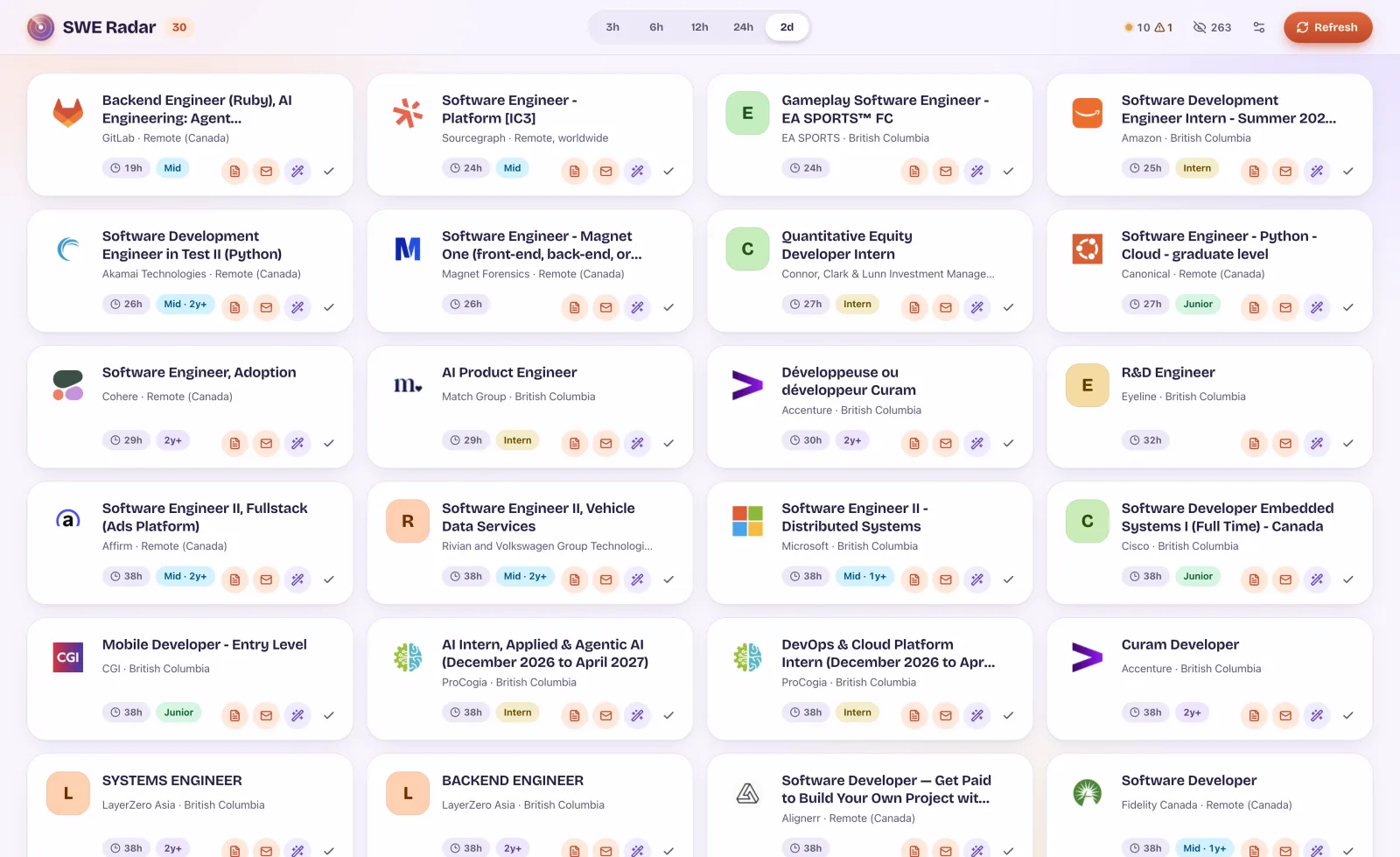Open DevOps & Cloud Platform Intern title
Viewport: 1400px width, 857px height.
click(x=888, y=653)
